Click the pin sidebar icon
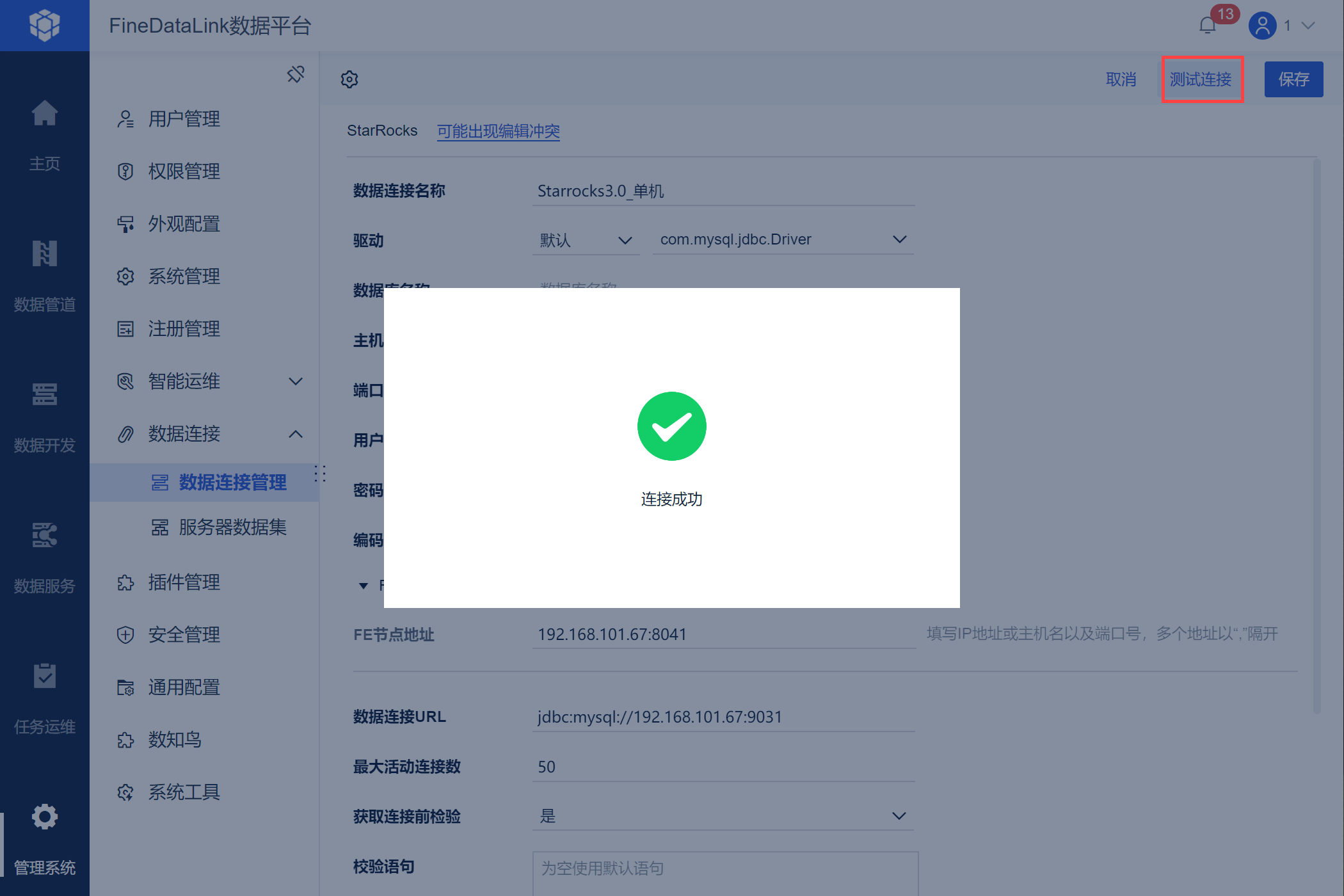The width and height of the screenshot is (1344, 896). tap(296, 74)
